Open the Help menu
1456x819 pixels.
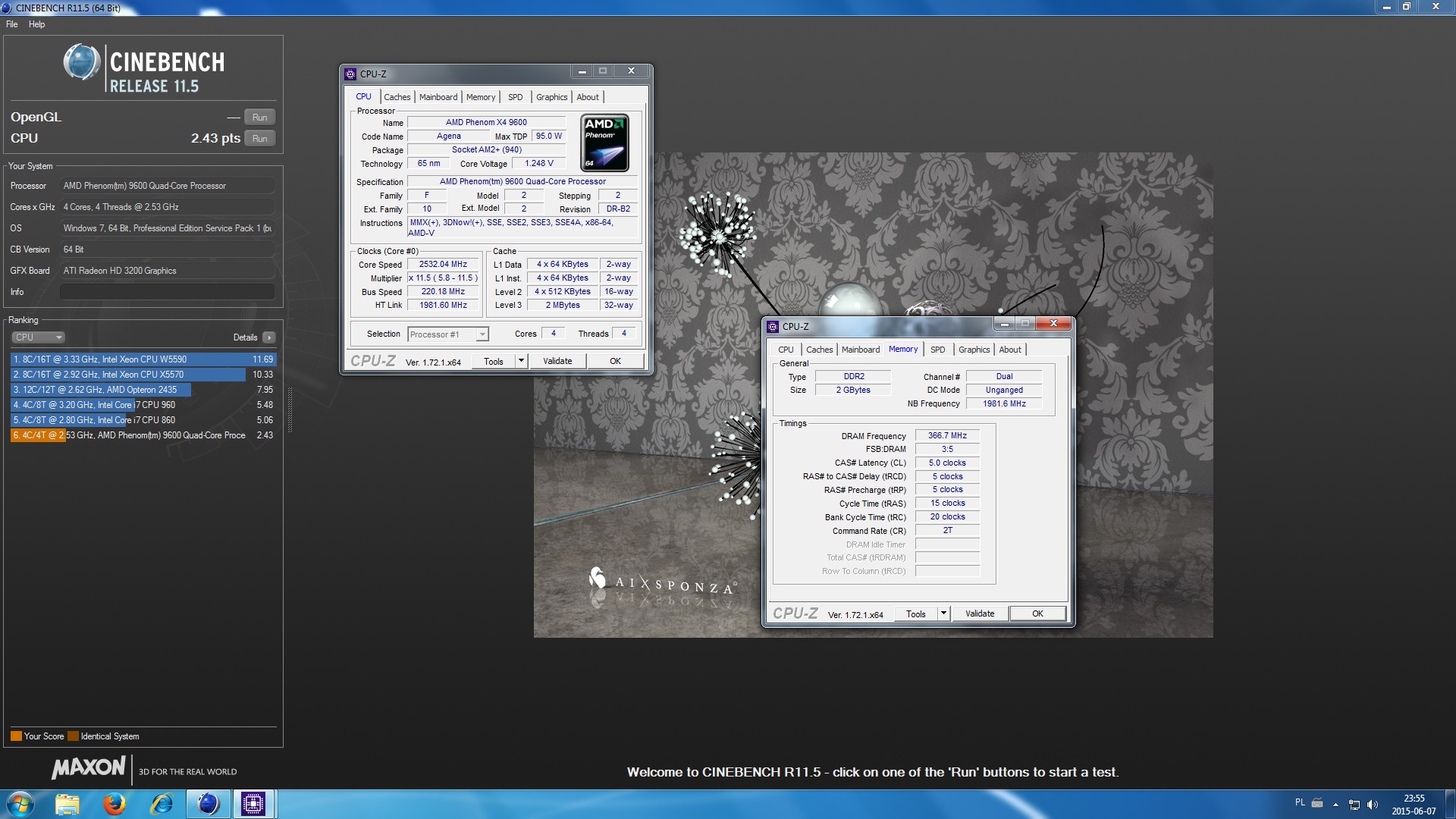[36, 24]
